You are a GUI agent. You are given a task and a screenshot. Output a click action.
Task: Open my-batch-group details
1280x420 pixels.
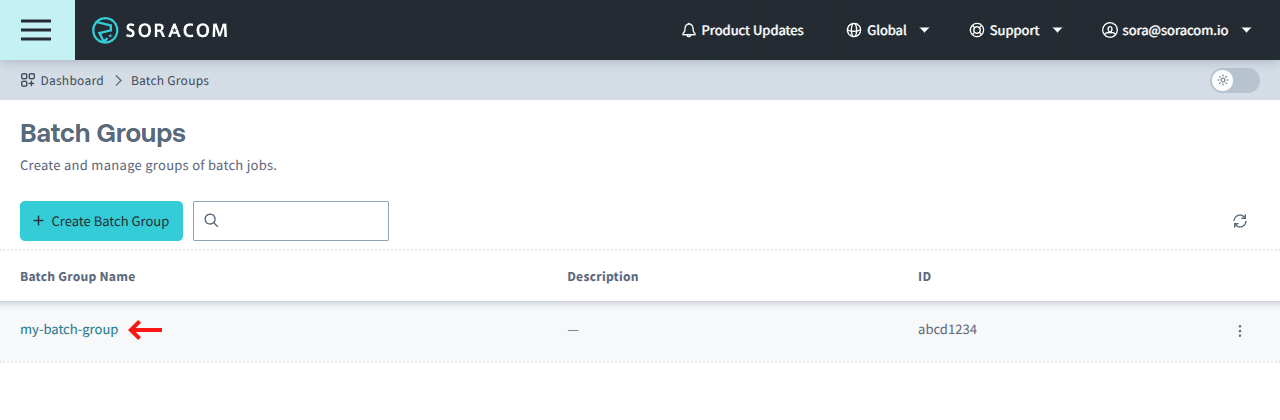click(x=69, y=329)
